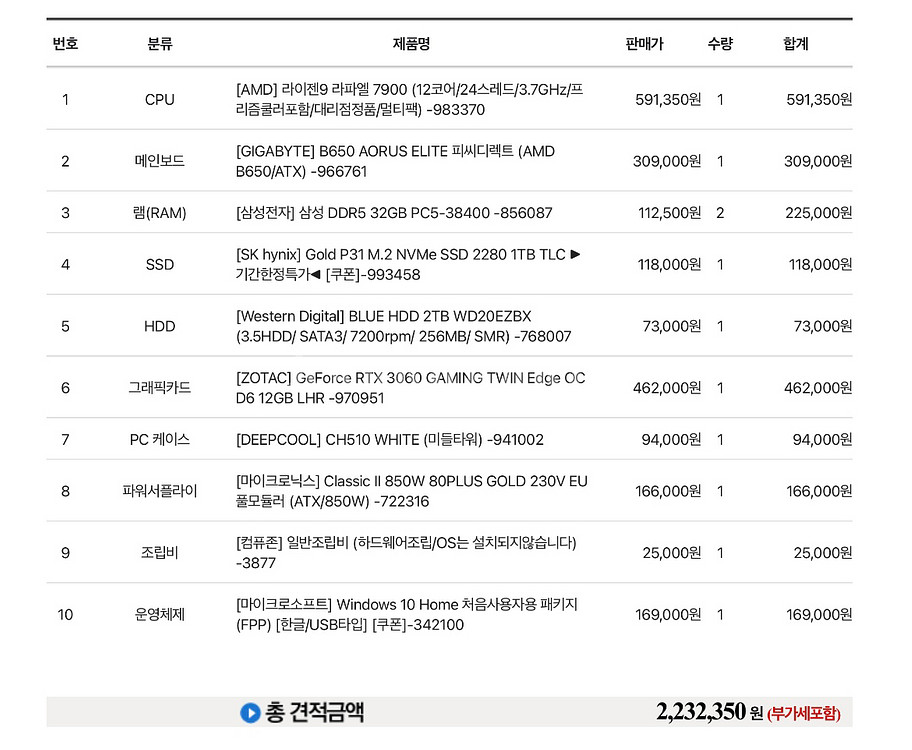Image resolution: width=912 pixels, height=750 pixels.
Task: Select the 메인보드 category cell
Action: point(160,161)
